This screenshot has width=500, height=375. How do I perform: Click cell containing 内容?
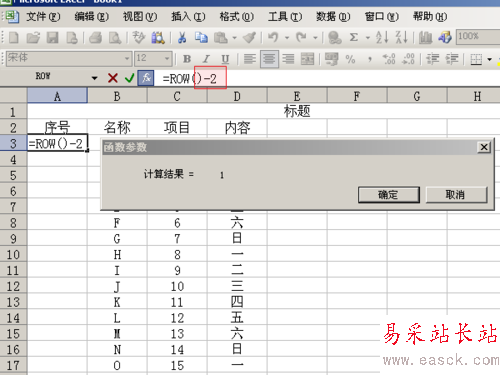click(237, 127)
